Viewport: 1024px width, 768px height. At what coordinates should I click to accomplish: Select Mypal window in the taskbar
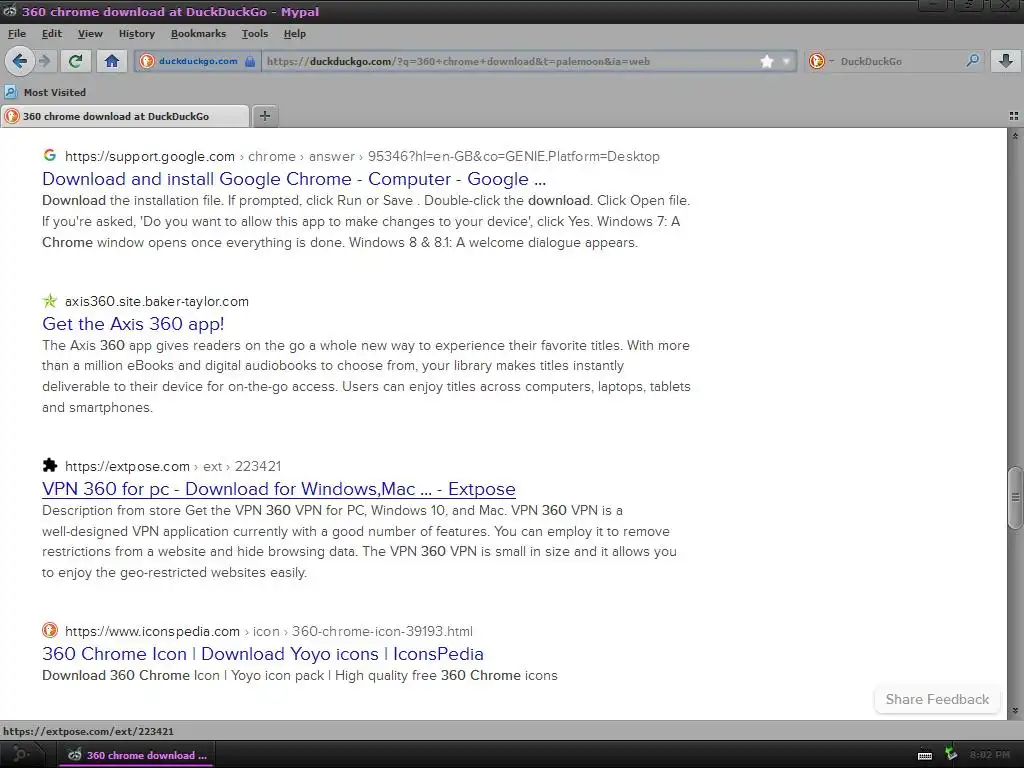pyautogui.click(x=136, y=755)
